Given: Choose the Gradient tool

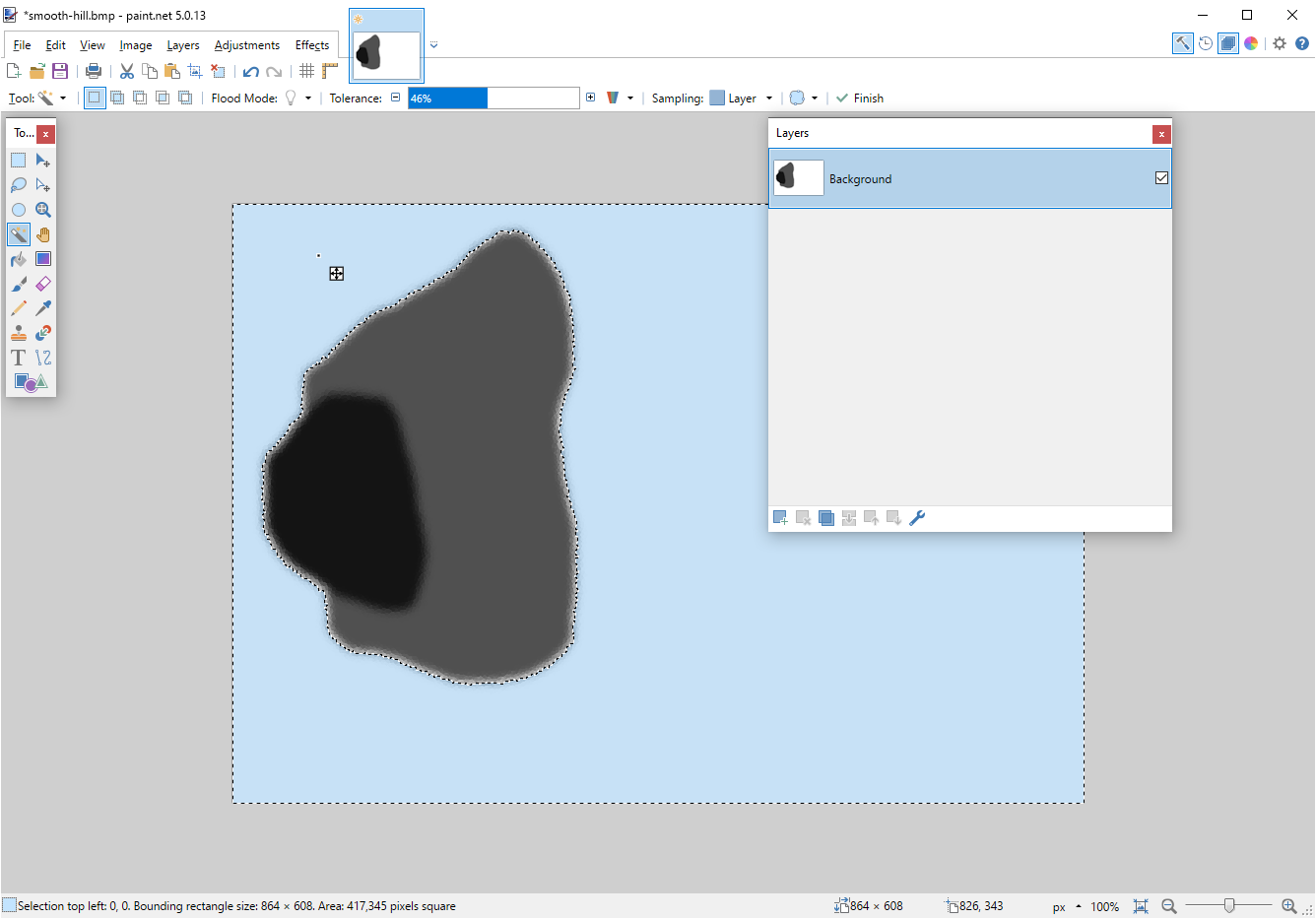Looking at the screenshot, I should tap(42, 259).
